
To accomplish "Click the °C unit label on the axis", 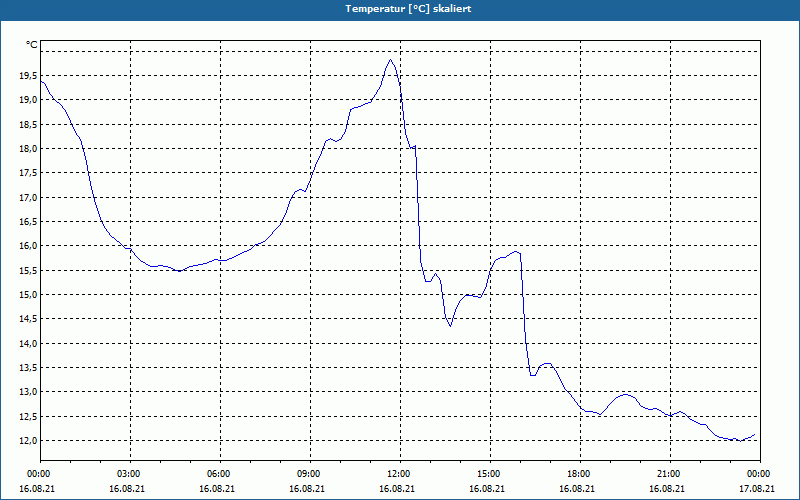I will click(32, 45).
